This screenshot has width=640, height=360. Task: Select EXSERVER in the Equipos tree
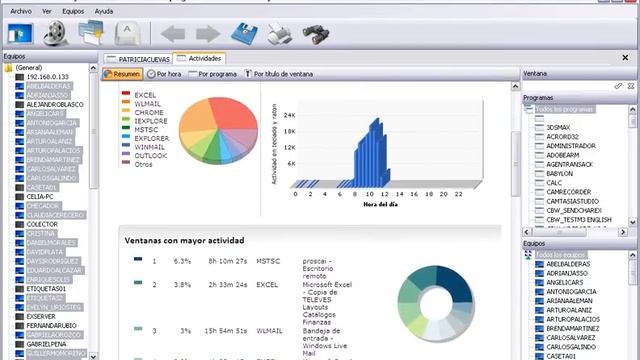(x=41, y=317)
